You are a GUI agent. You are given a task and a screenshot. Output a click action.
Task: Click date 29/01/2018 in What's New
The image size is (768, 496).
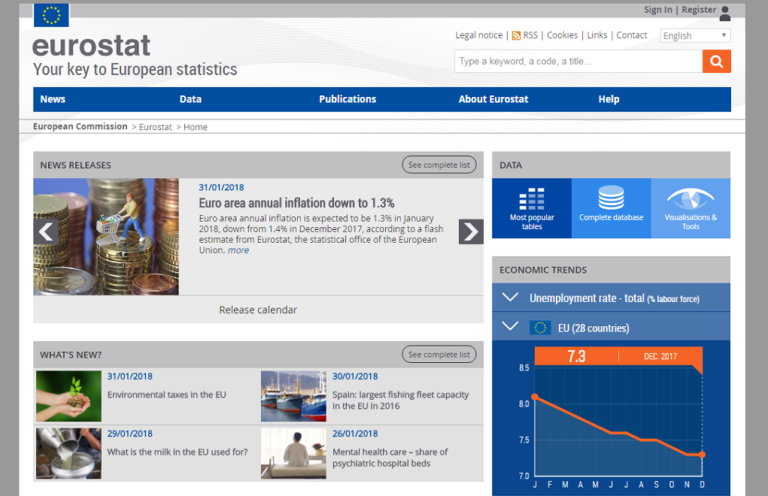[x=130, y=434]
